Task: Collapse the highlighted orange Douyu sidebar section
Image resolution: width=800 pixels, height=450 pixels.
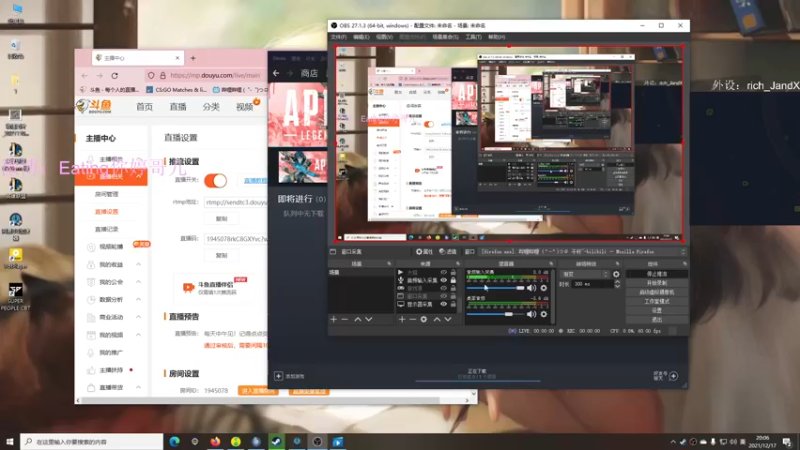Action: coord(138,176)
